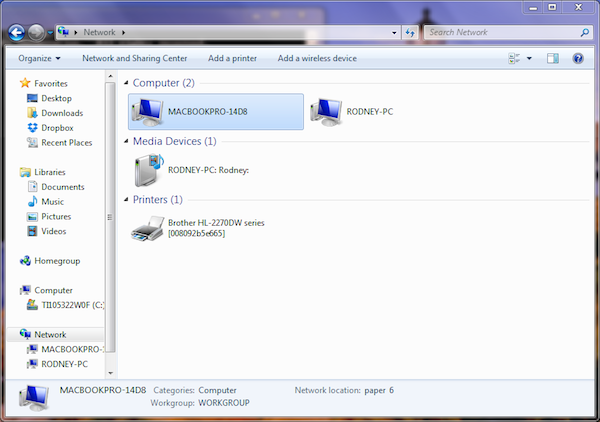Expand the chevron after Network breadcrumb
600x422 pixels.
(x=124, y=33)
